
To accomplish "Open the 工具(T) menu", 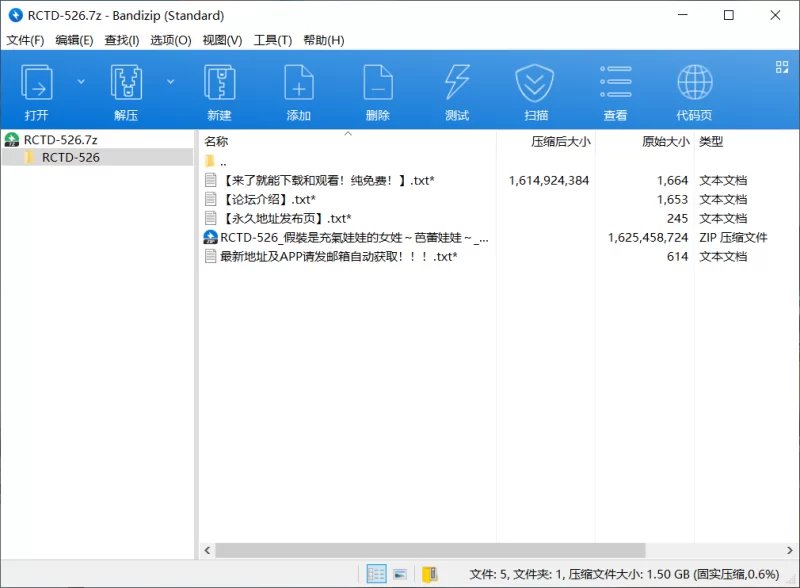I will tap(273, 40).
